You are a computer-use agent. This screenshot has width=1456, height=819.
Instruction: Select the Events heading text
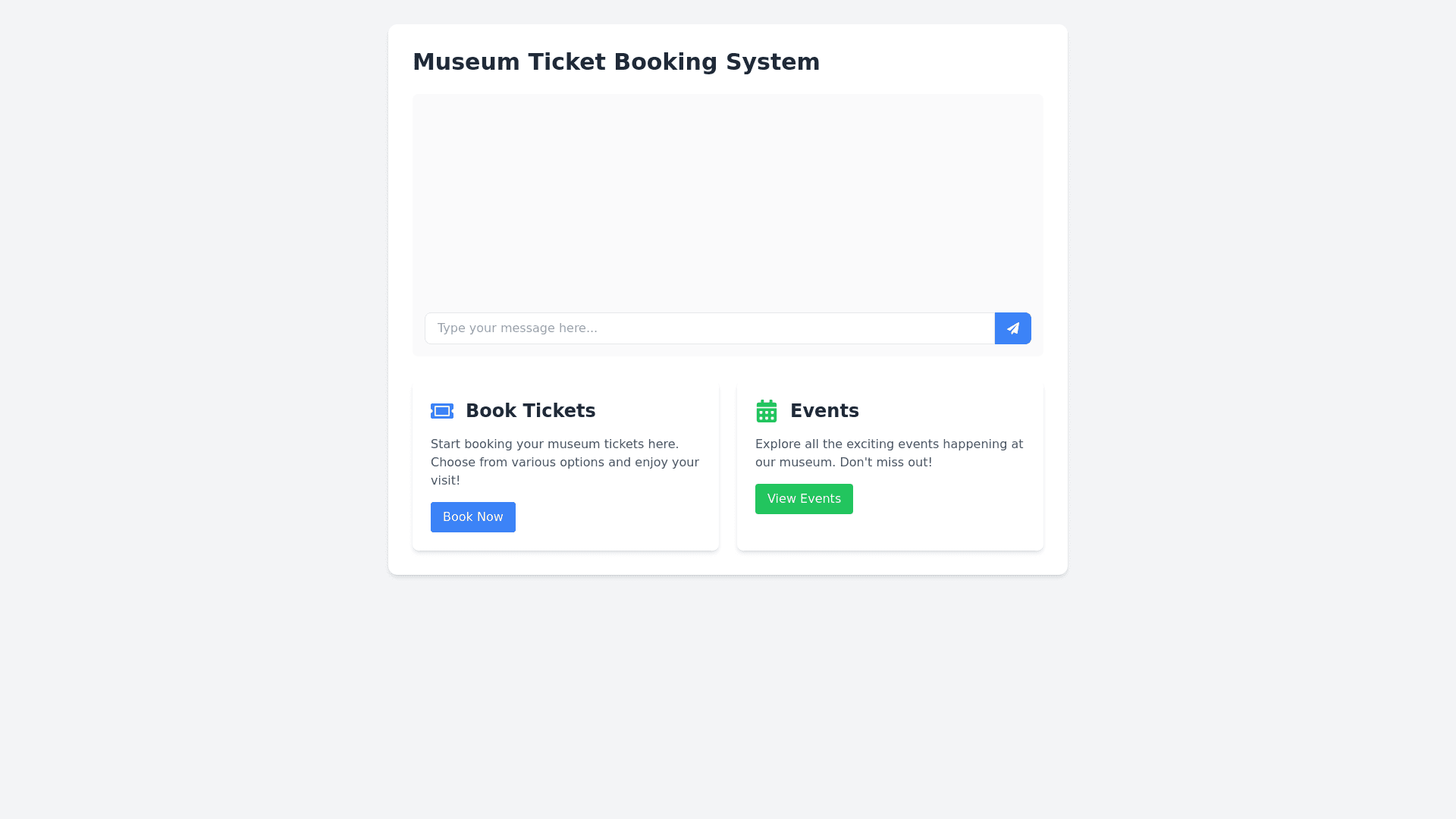tap(824, 411)
